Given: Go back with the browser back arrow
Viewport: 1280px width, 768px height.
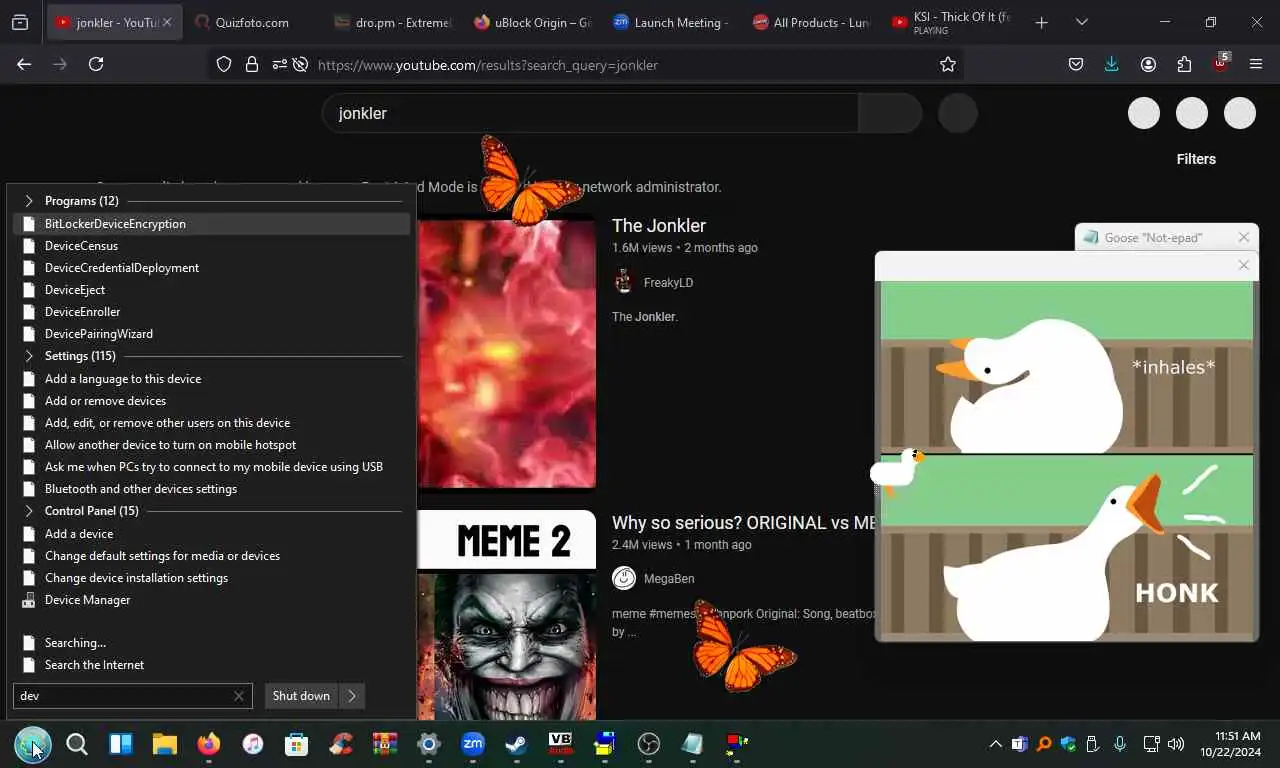Looking at the screenshot, I should [x=24, y=64].
